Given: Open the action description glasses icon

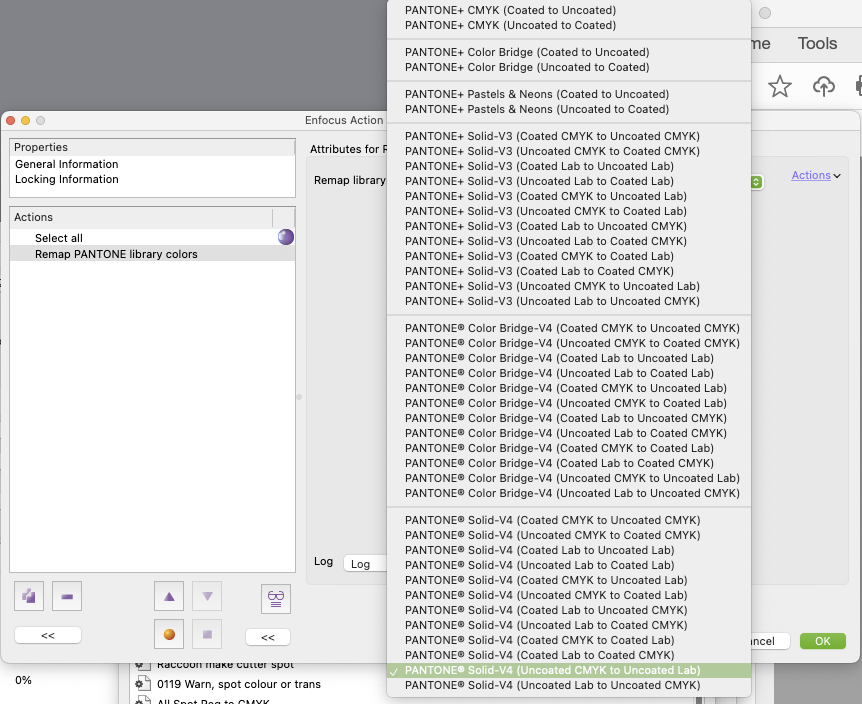Looking at the screenshot, I should 274,597.
